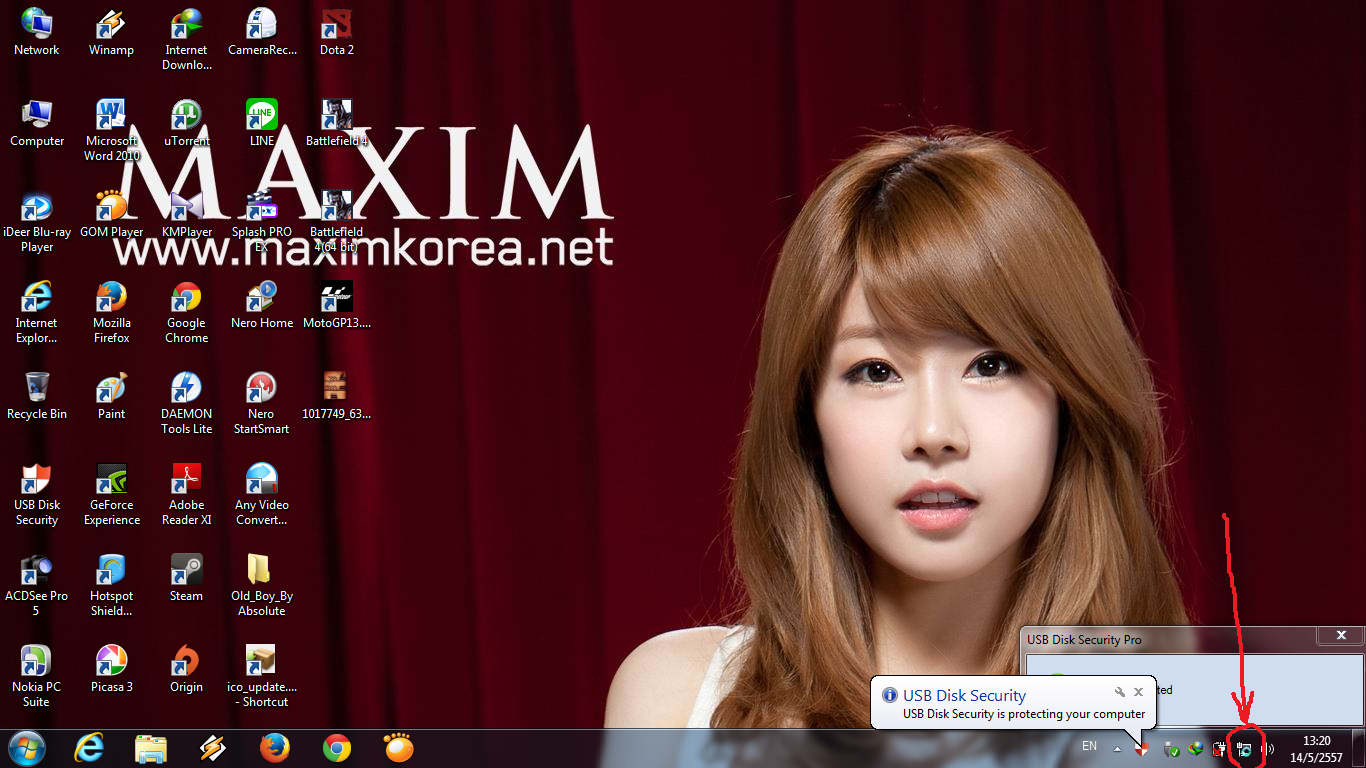This screenshot has height=768, width=1366.
Task: Launch Chrome from the taskbar
Action: [x=337, y=748]
